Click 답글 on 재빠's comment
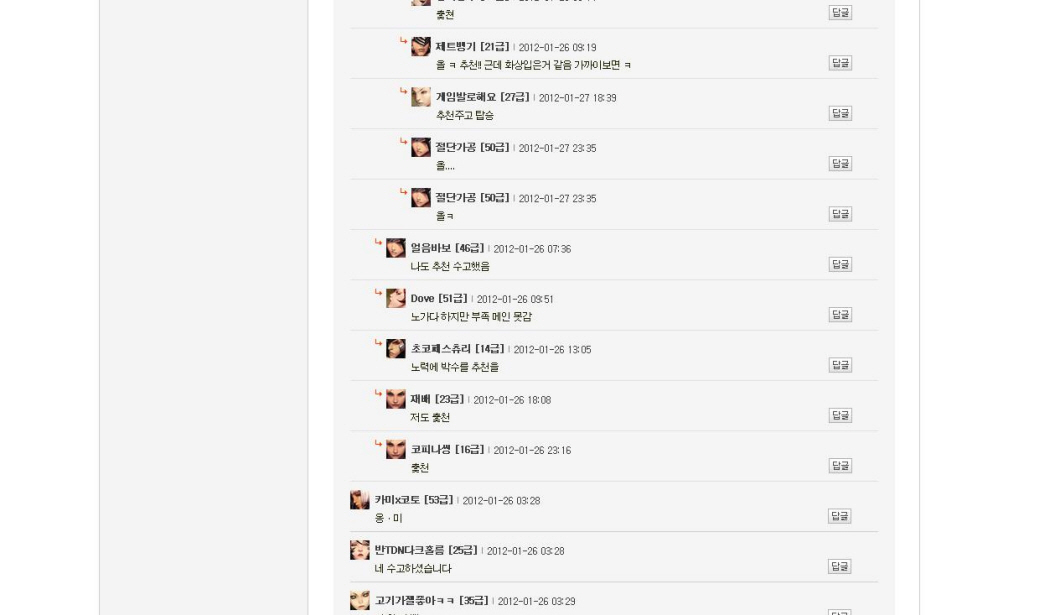This screenshot has height=615, width=1060. [x=840, y=416]
